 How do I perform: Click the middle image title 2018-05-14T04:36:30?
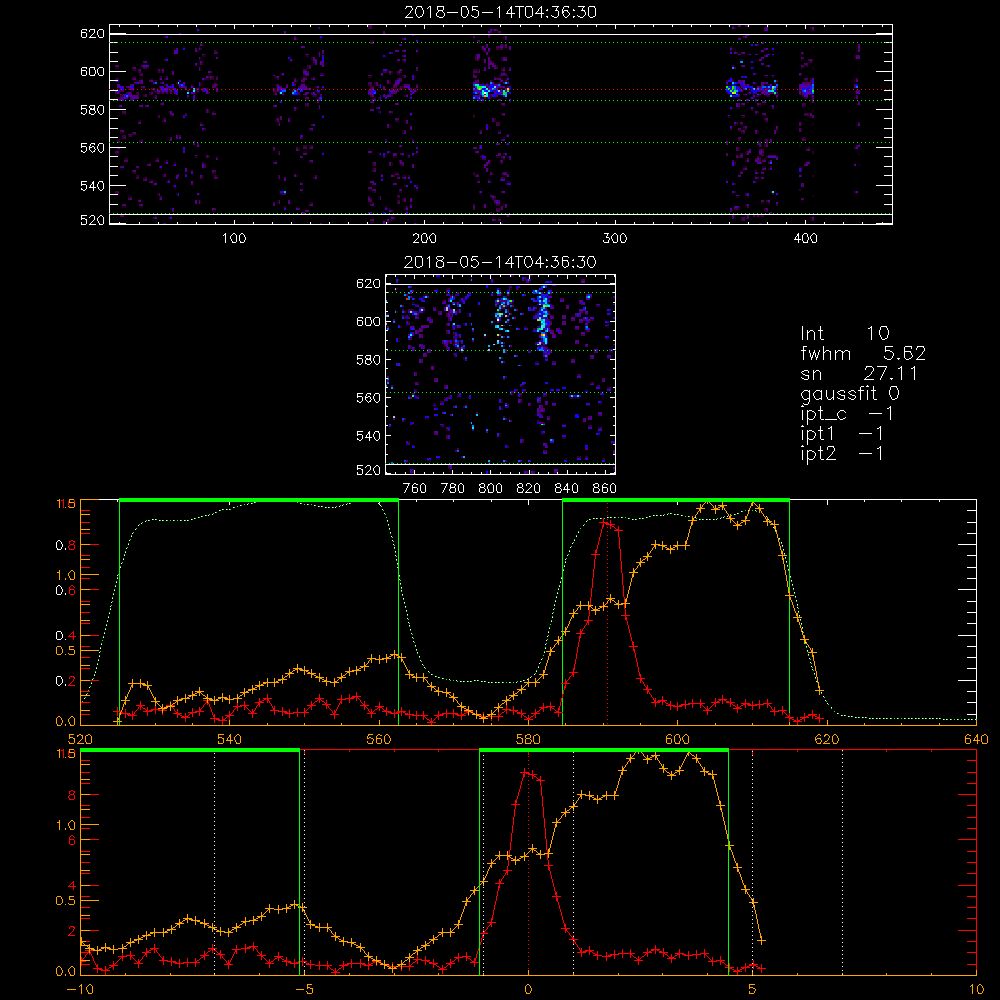coord(501,262)
